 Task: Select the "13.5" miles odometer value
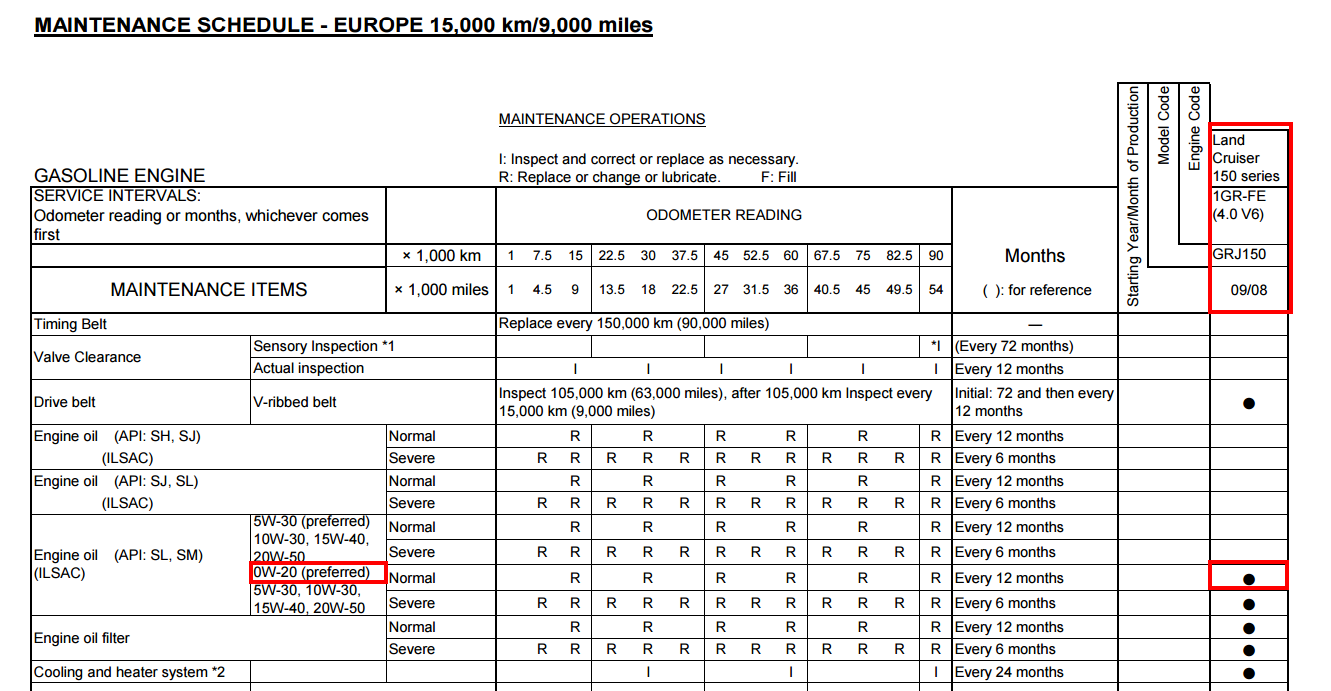[x=612, y=290]
